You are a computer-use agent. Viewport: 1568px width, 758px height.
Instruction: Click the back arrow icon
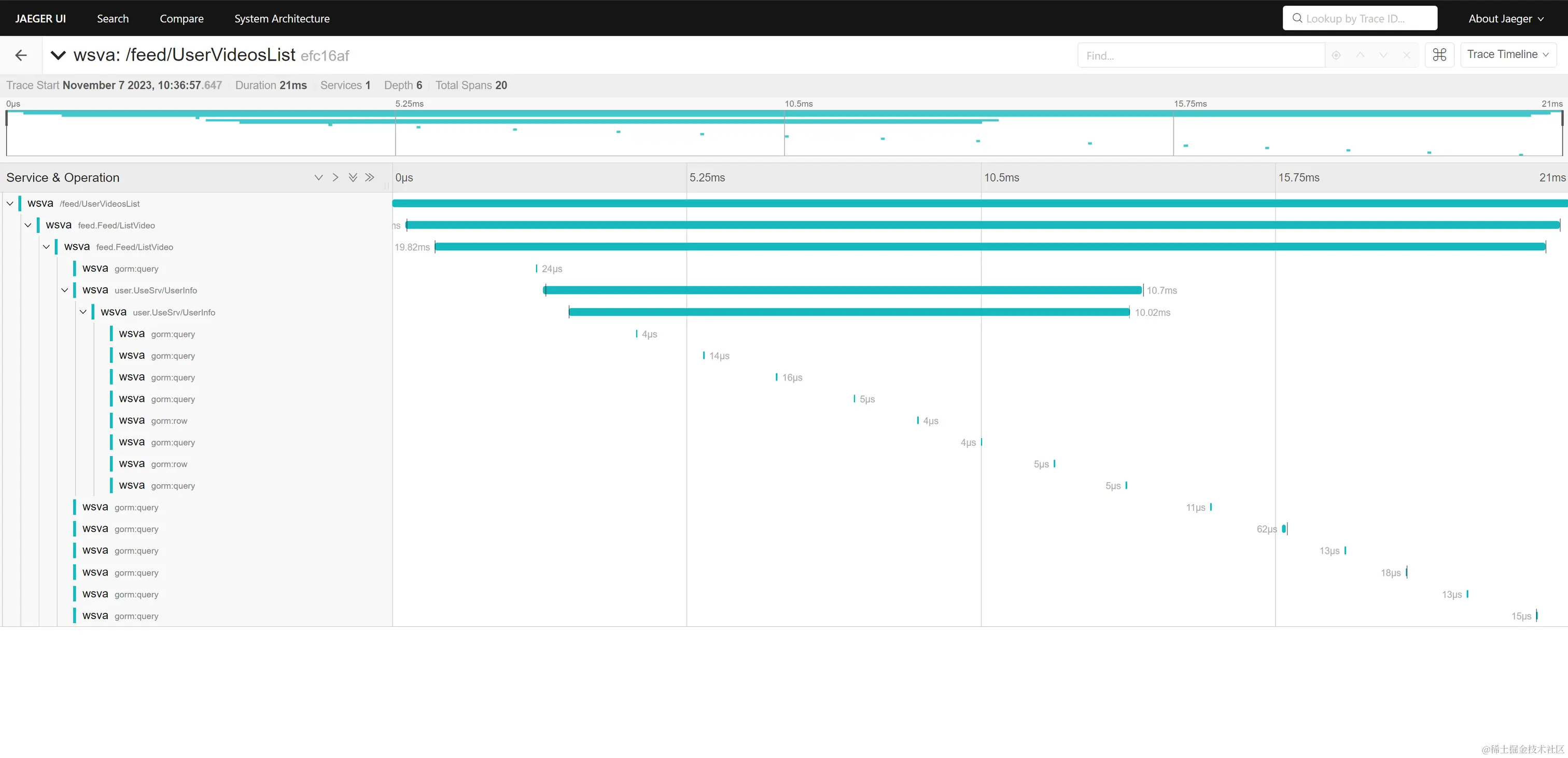pyautogui.click(x=21, y=55)
